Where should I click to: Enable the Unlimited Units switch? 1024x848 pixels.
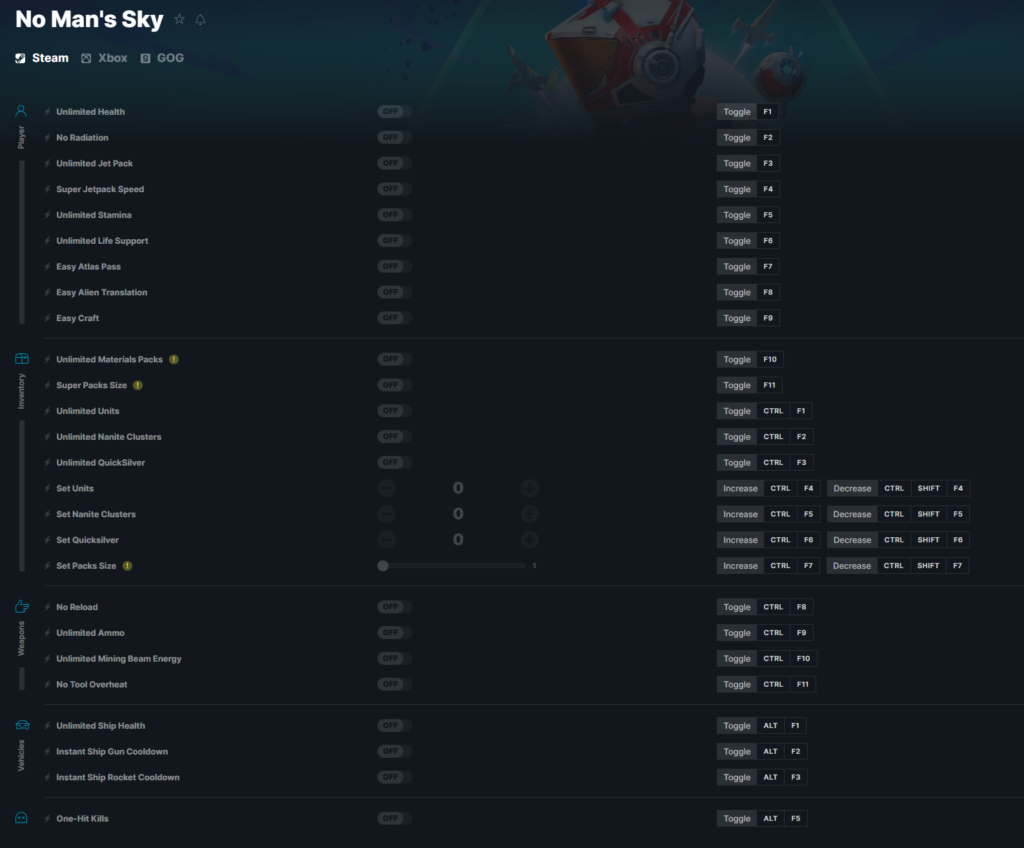[394, 411]
